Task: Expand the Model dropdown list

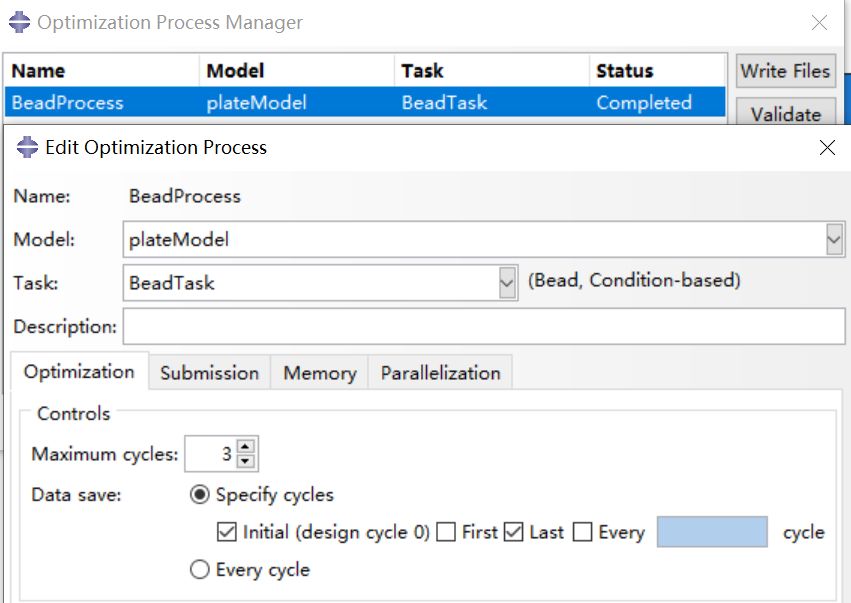Action: [x=835, y=240]
